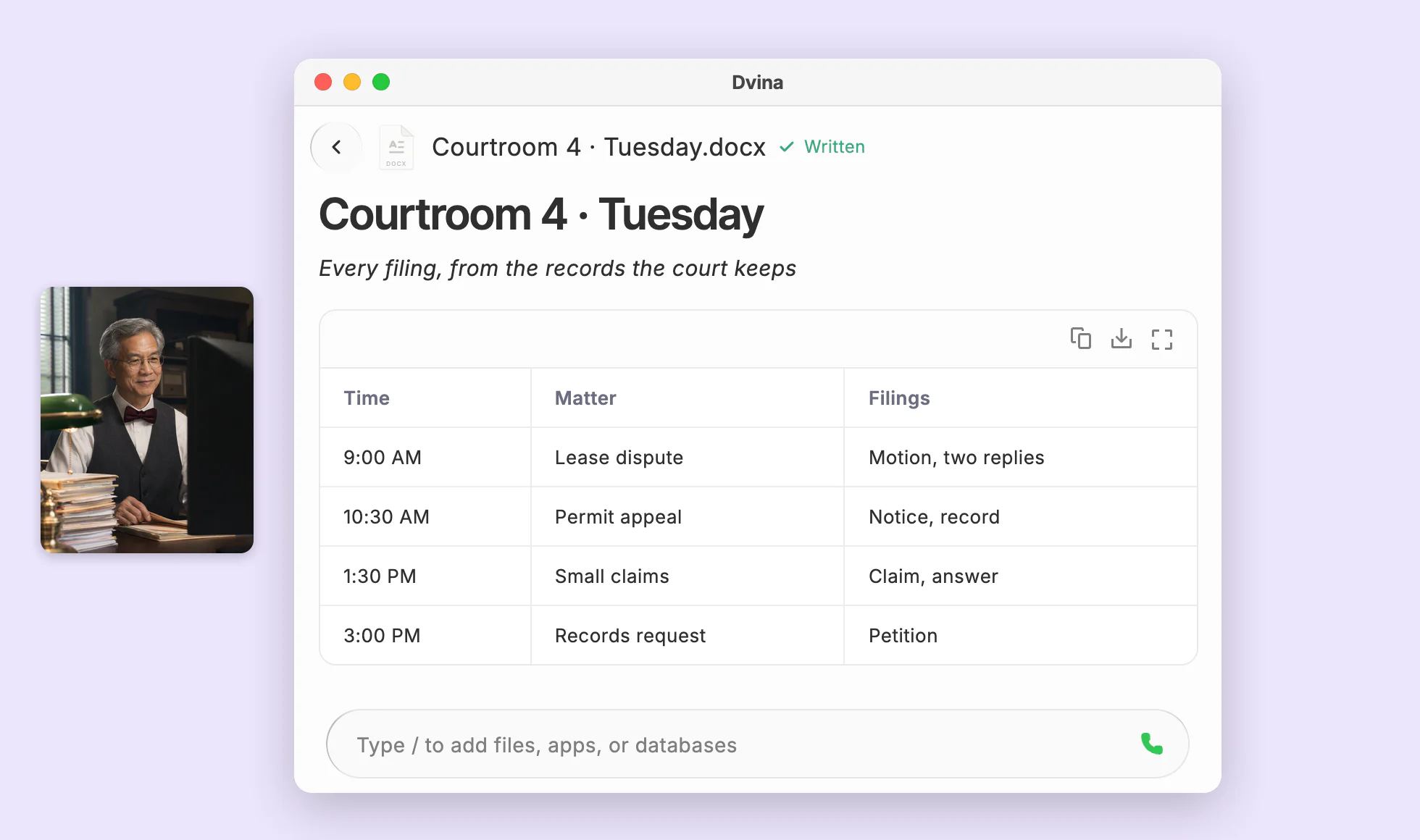1420x840 pixels.
Task: Select the Petition cell
Action: tap(1020, 635)
